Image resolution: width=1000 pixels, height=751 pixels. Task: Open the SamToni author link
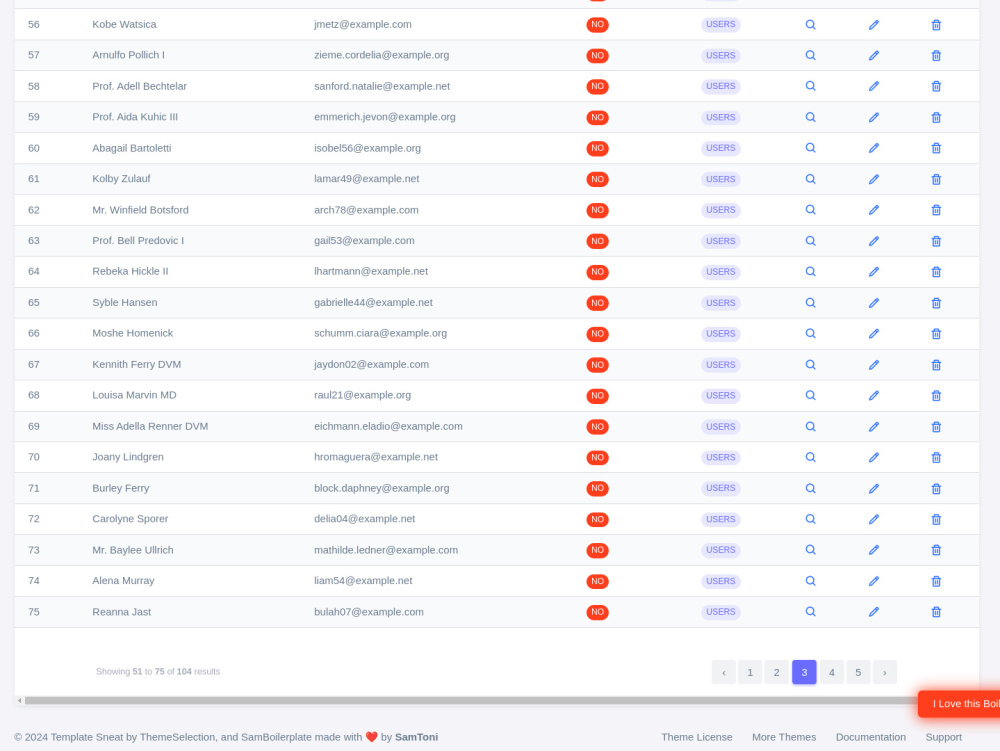(x=416, y=737)
